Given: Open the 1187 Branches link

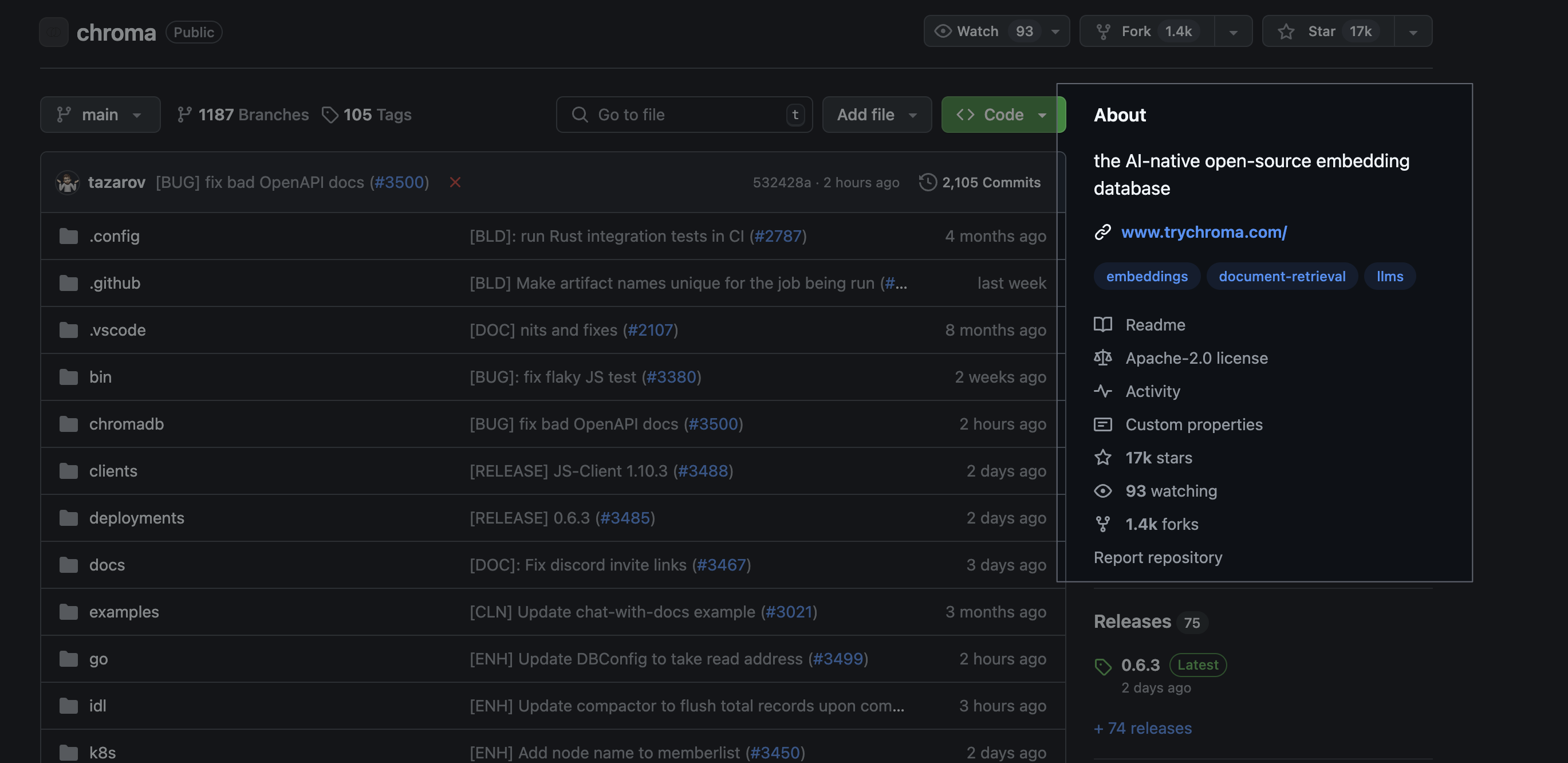Looking at the screenshot, I should coord(243,115).
